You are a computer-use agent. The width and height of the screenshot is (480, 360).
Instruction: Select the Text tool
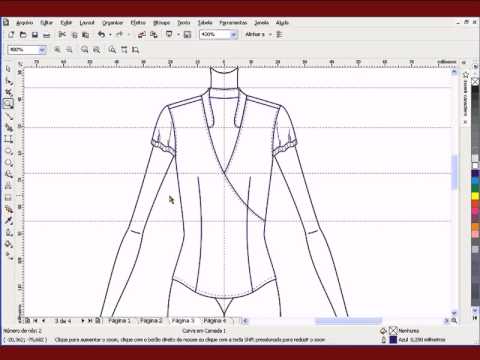point(8,186)
